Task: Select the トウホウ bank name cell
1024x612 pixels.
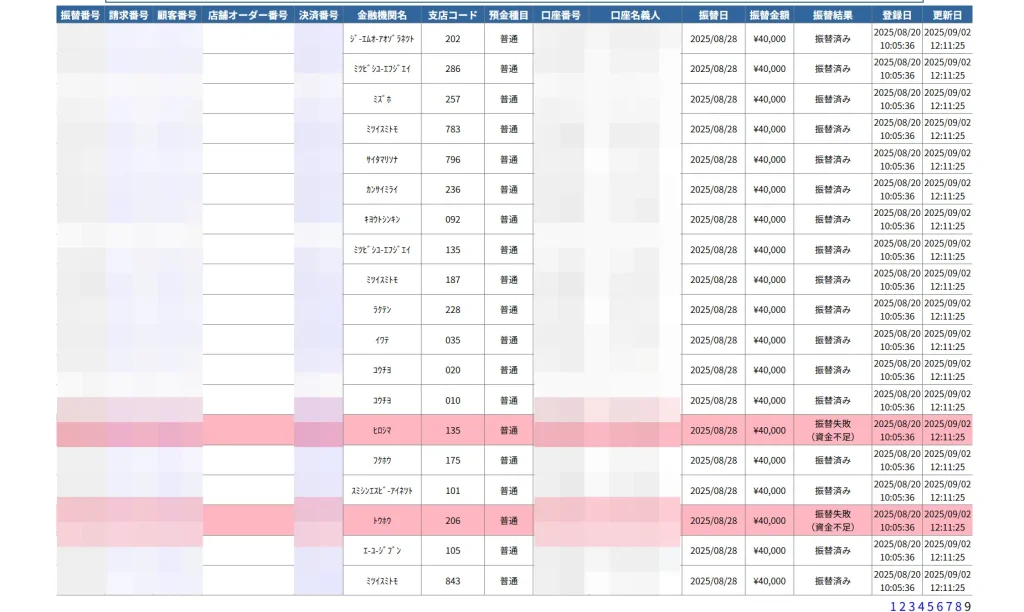Action: pyautogui.click(x=382, y=520)
